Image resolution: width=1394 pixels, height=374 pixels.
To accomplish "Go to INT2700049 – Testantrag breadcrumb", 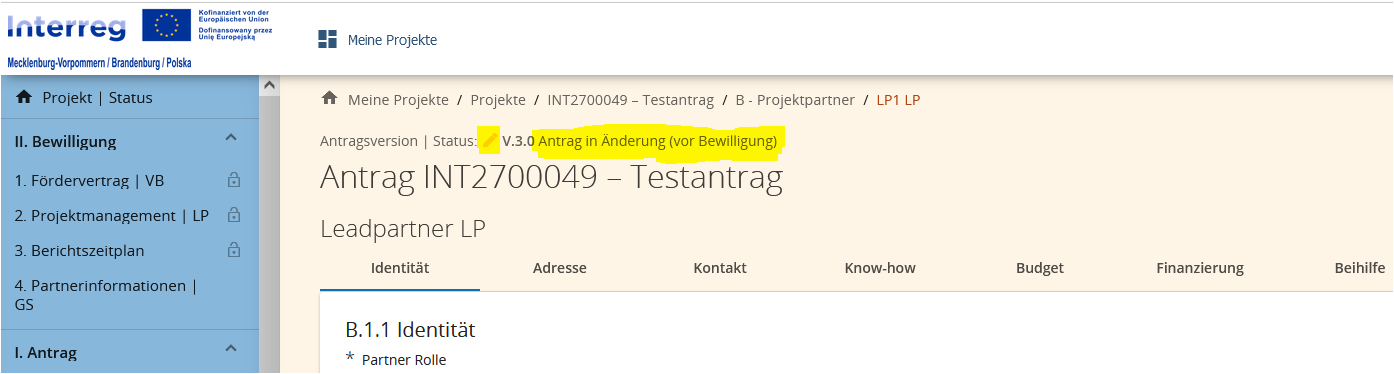I will click(x=631, y=100).
